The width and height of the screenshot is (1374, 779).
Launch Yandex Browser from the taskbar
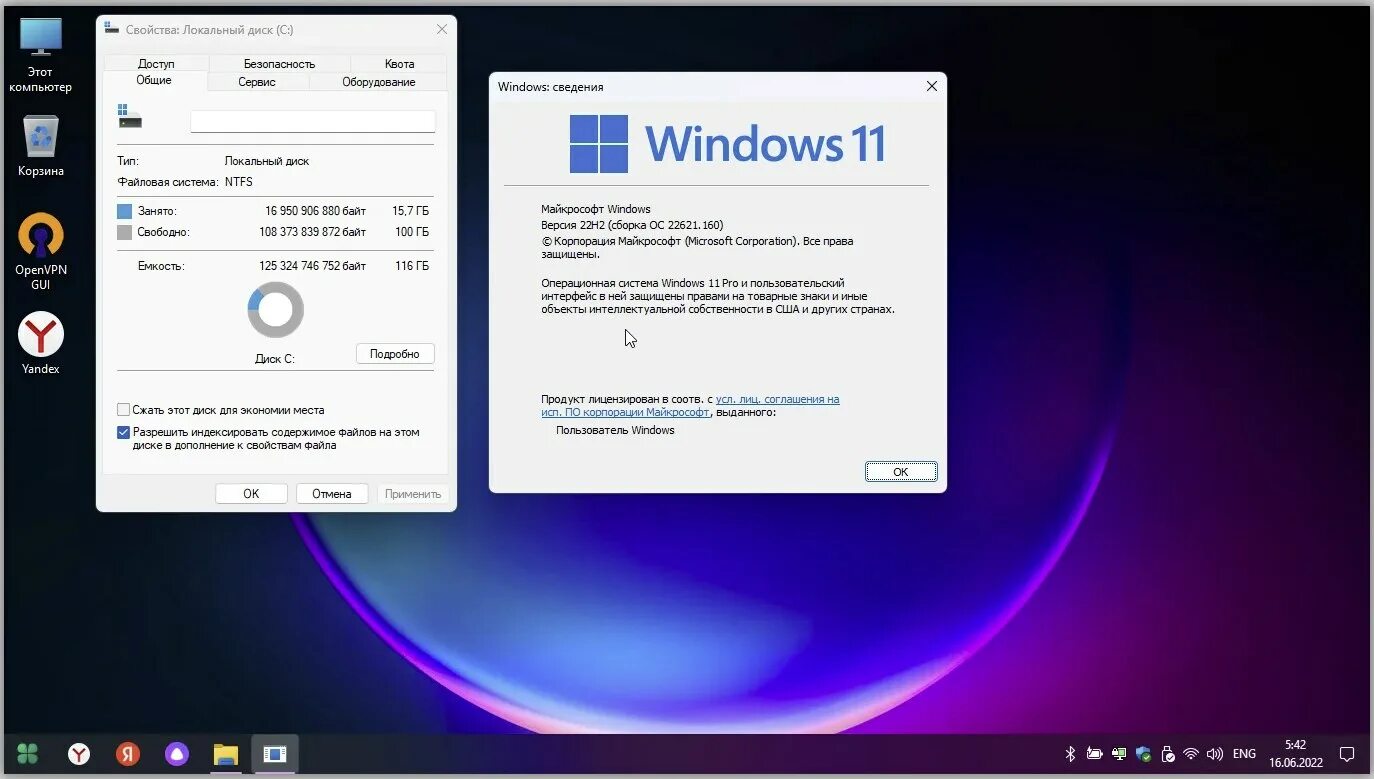(79, 754)
